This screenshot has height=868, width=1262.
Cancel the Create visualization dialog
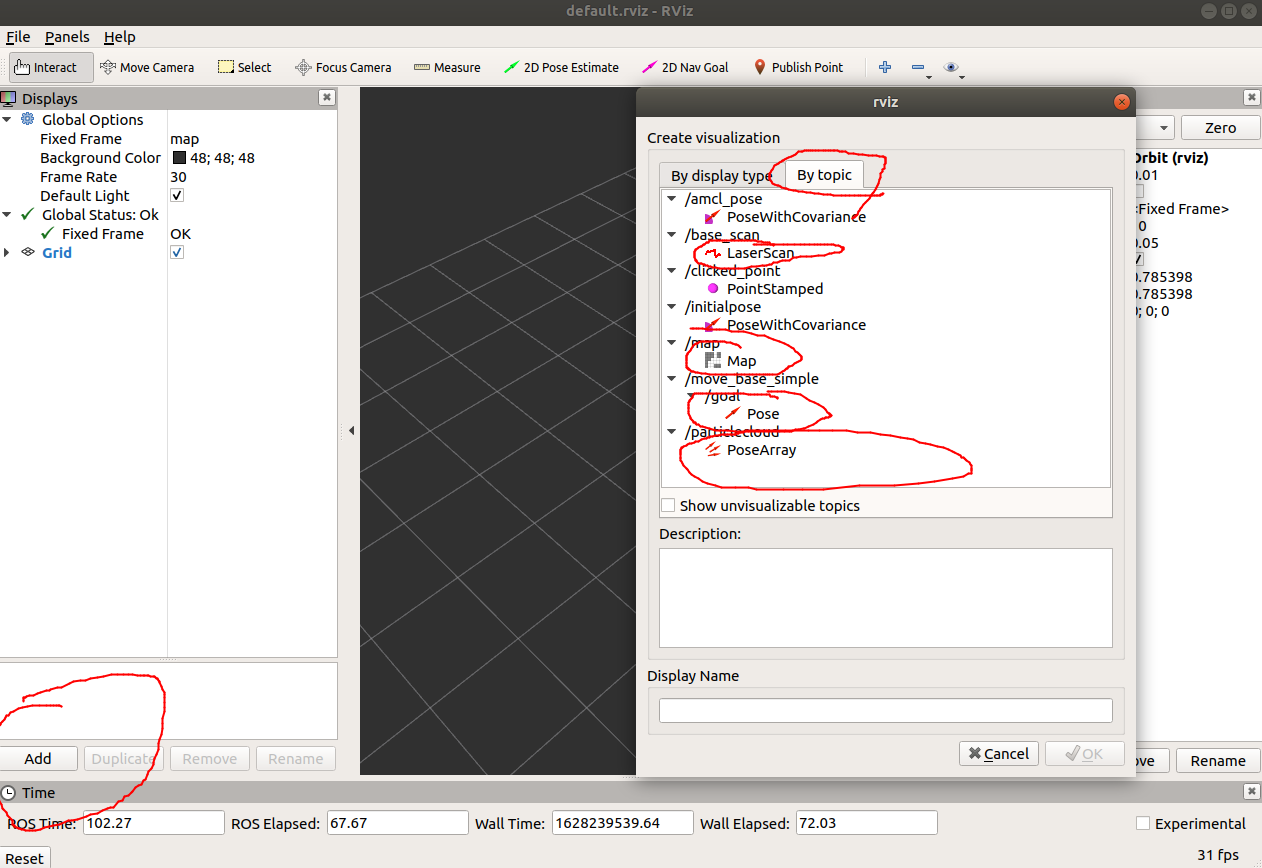(998, 754)
